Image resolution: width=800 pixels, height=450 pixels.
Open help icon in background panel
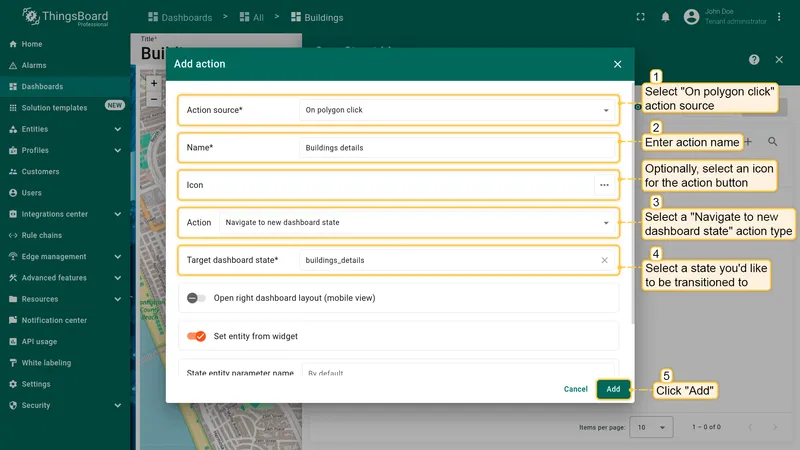(x=754, y=60)
